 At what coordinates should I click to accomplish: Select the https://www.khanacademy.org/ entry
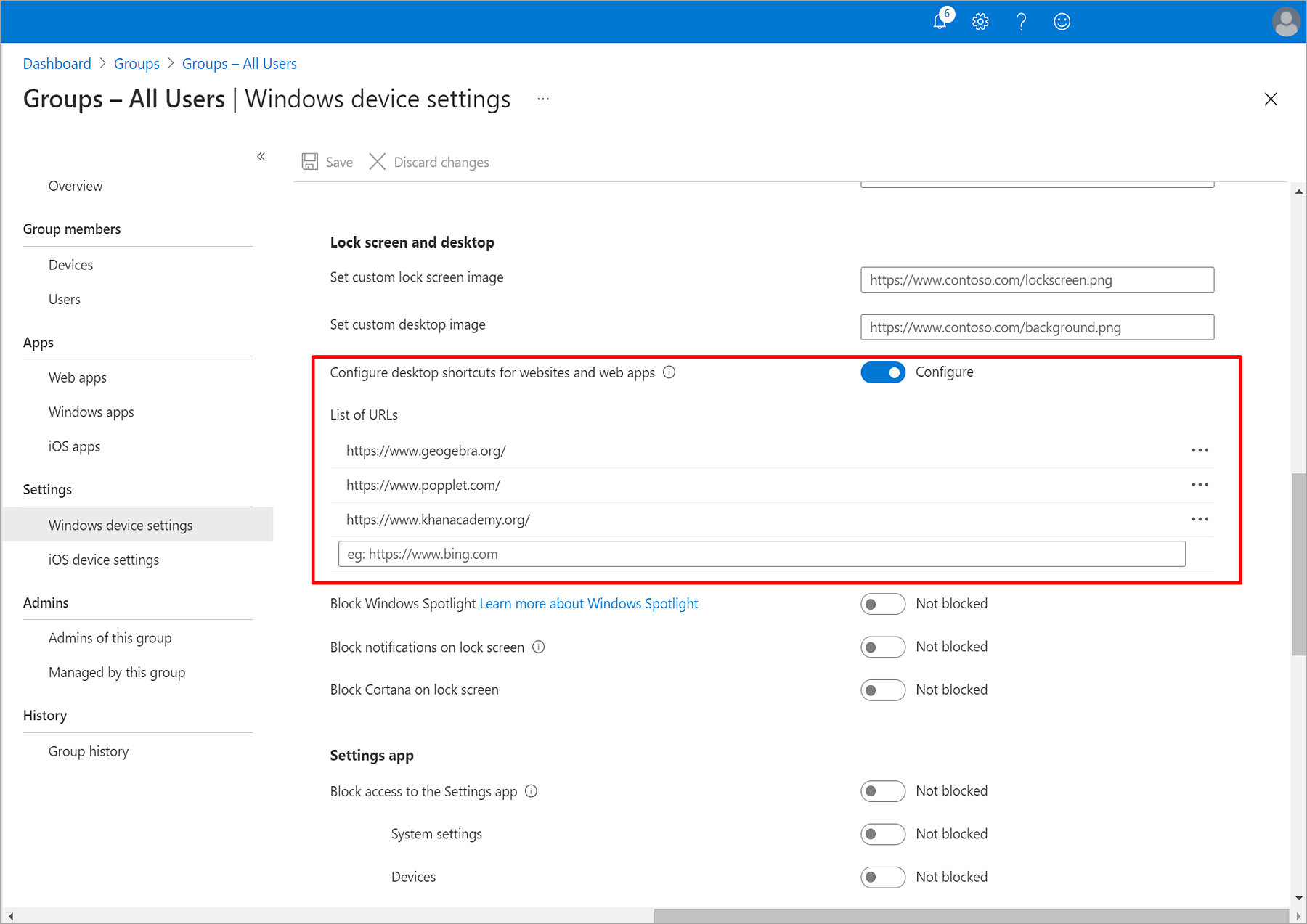point(438,520)
